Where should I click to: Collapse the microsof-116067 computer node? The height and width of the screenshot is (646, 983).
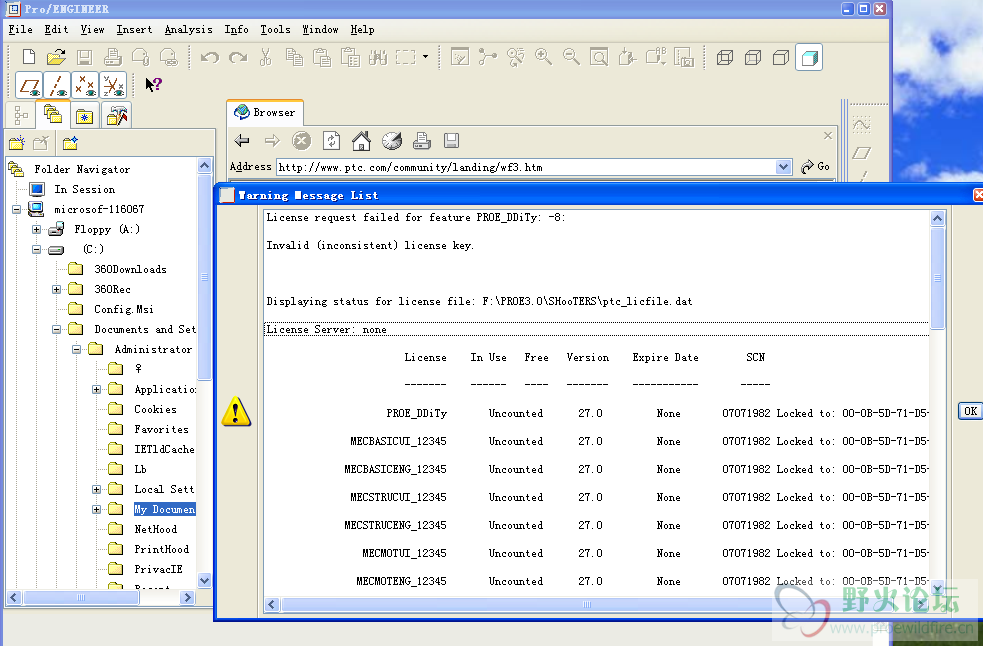click(17, 209)
